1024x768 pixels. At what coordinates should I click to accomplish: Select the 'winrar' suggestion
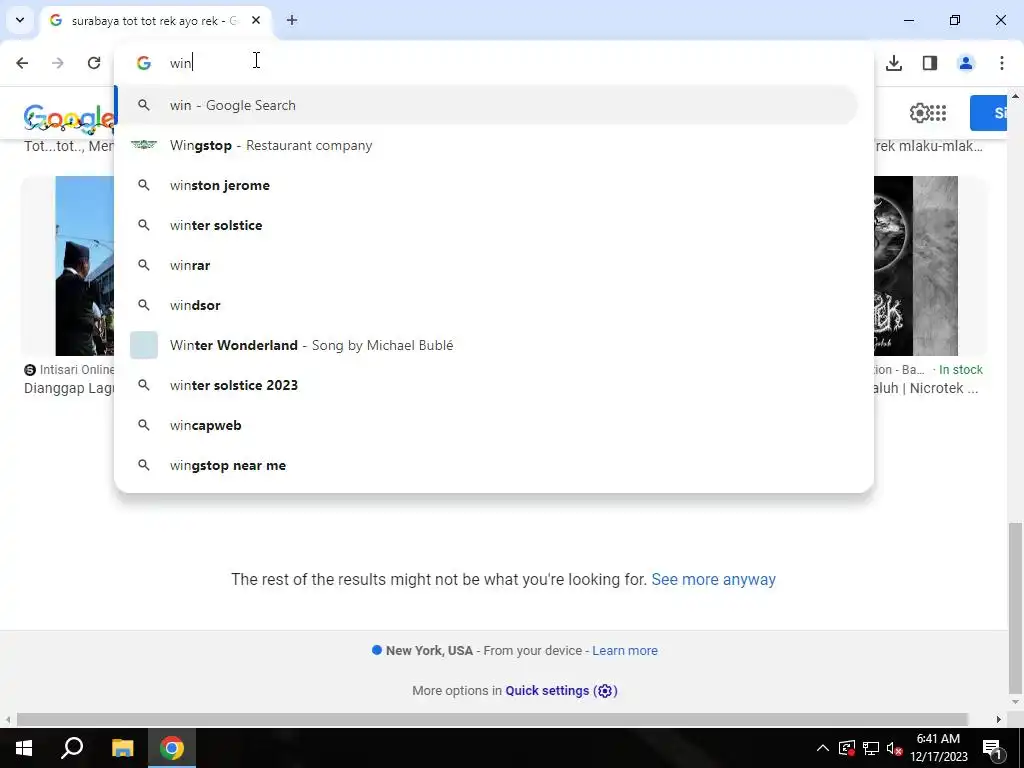pyautogui.click(x=487, y=265)
